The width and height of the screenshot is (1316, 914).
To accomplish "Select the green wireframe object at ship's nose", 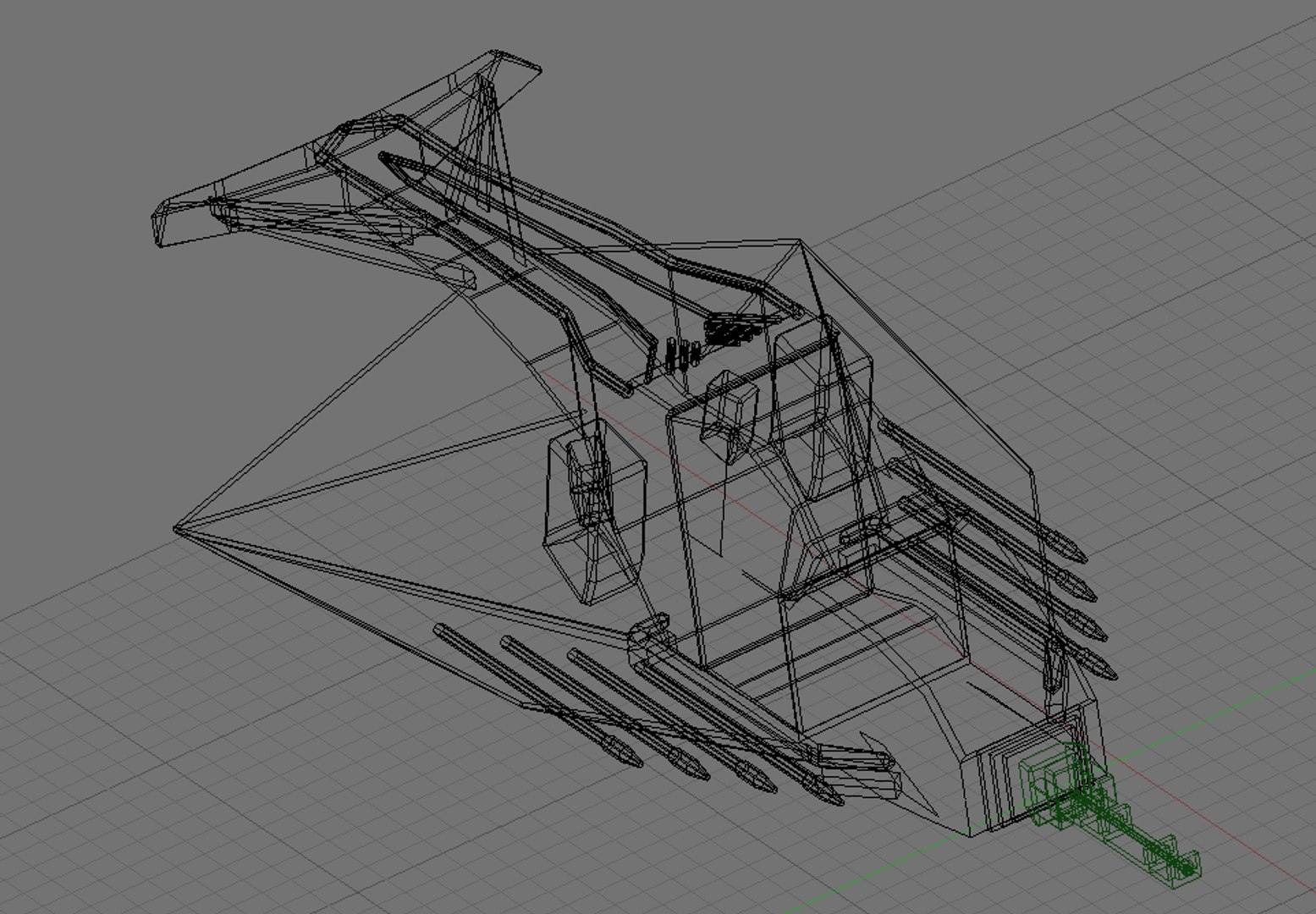I will (x=1110, y=816).
